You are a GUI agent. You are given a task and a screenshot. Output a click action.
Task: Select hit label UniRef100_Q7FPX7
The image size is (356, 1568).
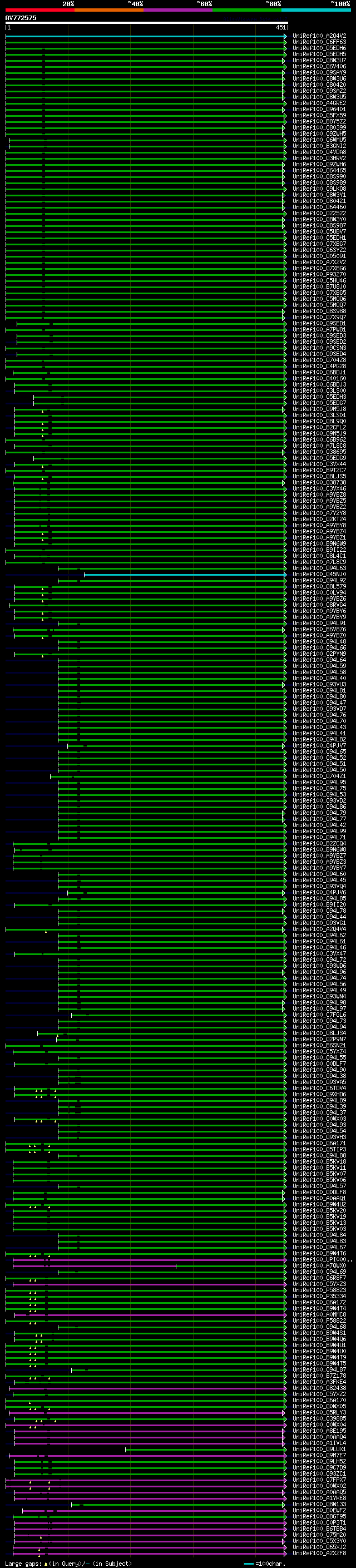click(319, 1480)
